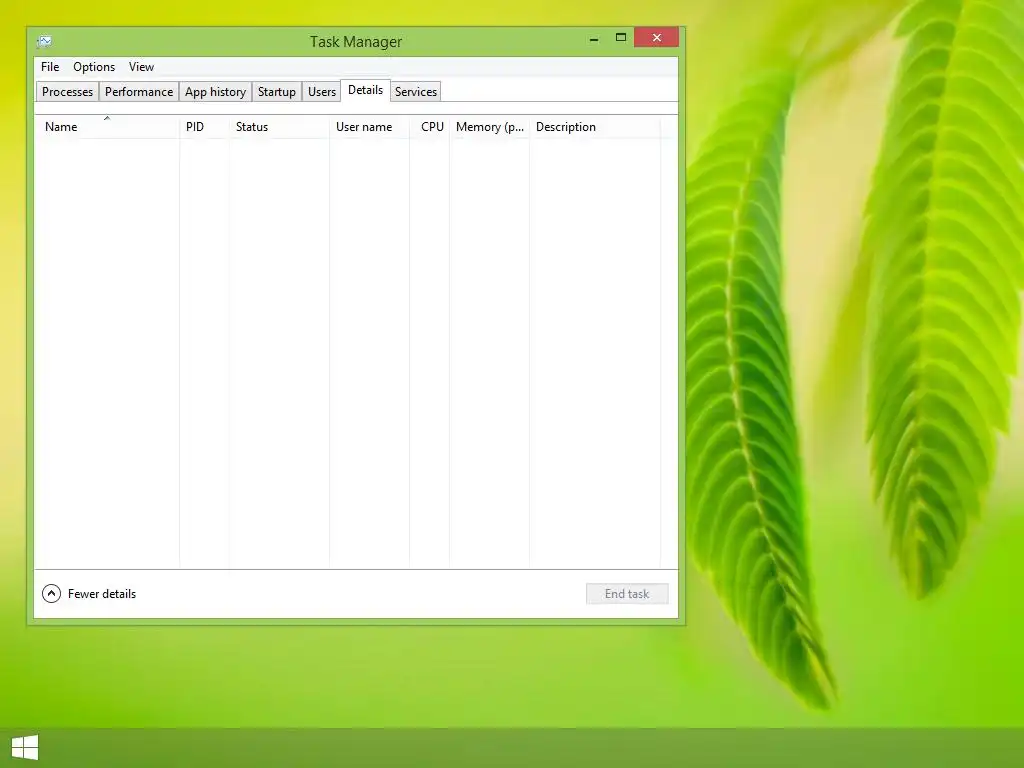The image size is (1024, 768).
Task: Collapse view with Fewer details arrow icon
Action: click(x=52, y=594)
